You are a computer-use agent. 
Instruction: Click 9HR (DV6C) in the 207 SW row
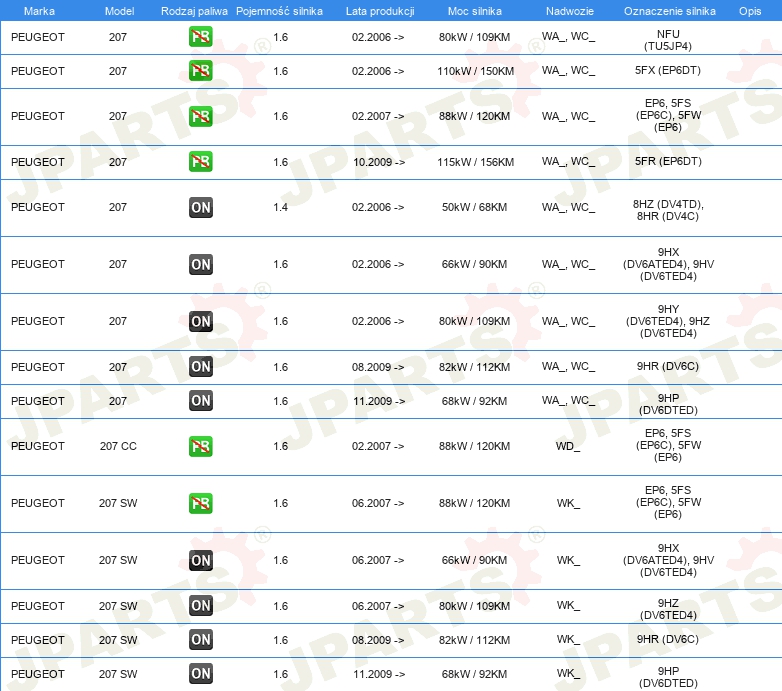[668, 639]
